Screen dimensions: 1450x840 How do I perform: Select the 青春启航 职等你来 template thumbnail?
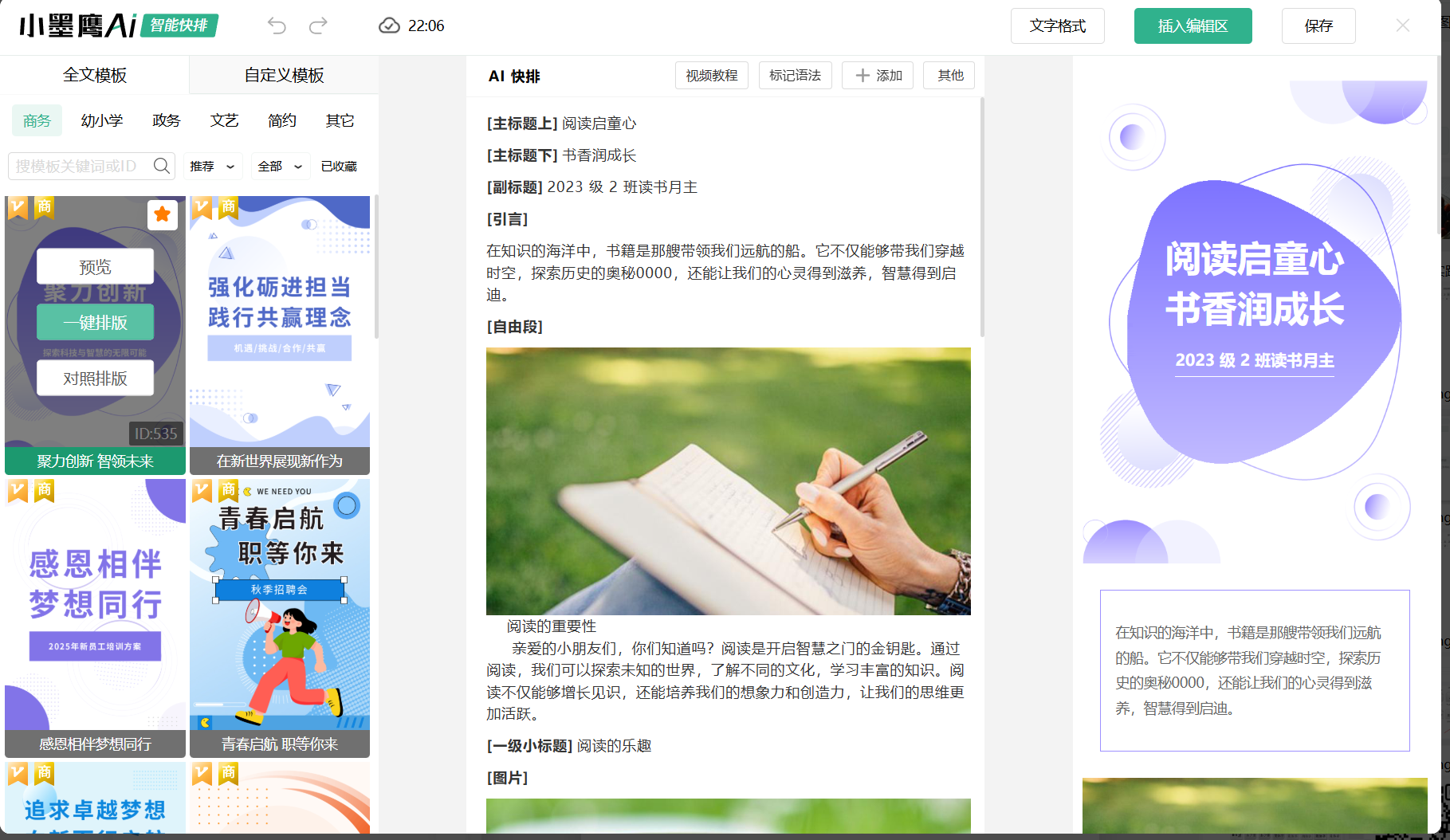280,606
